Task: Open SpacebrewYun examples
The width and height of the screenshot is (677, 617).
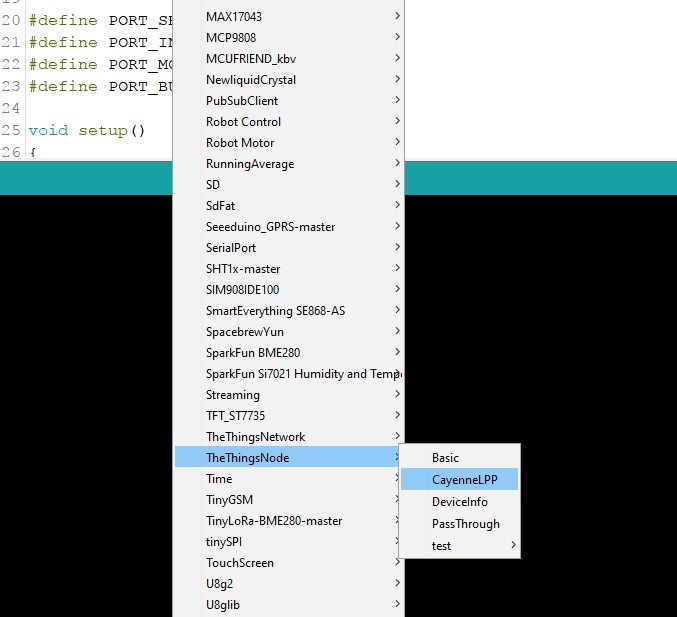Action: pos(288,332)
